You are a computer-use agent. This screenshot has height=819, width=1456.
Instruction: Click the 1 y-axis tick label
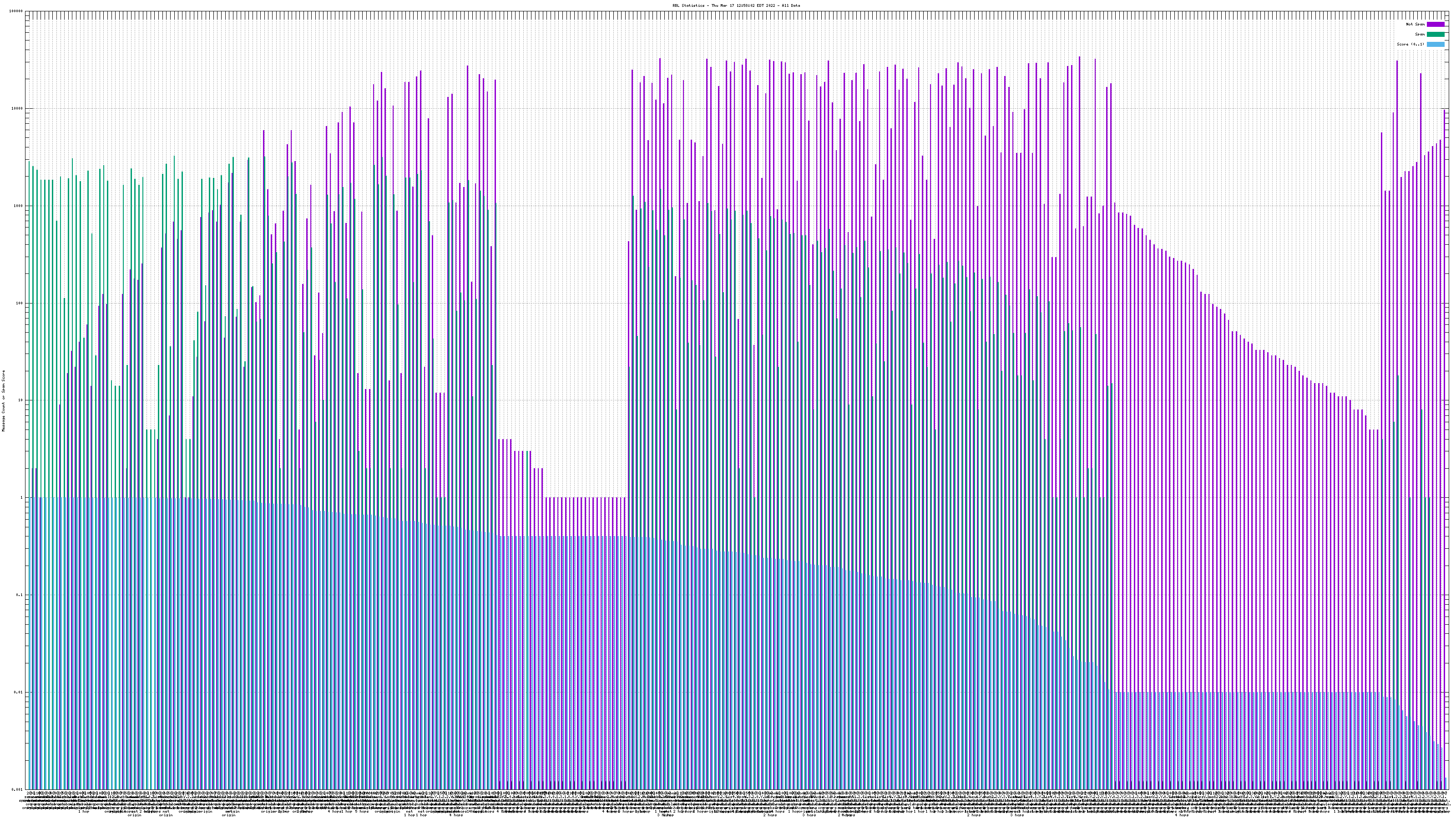22,498
